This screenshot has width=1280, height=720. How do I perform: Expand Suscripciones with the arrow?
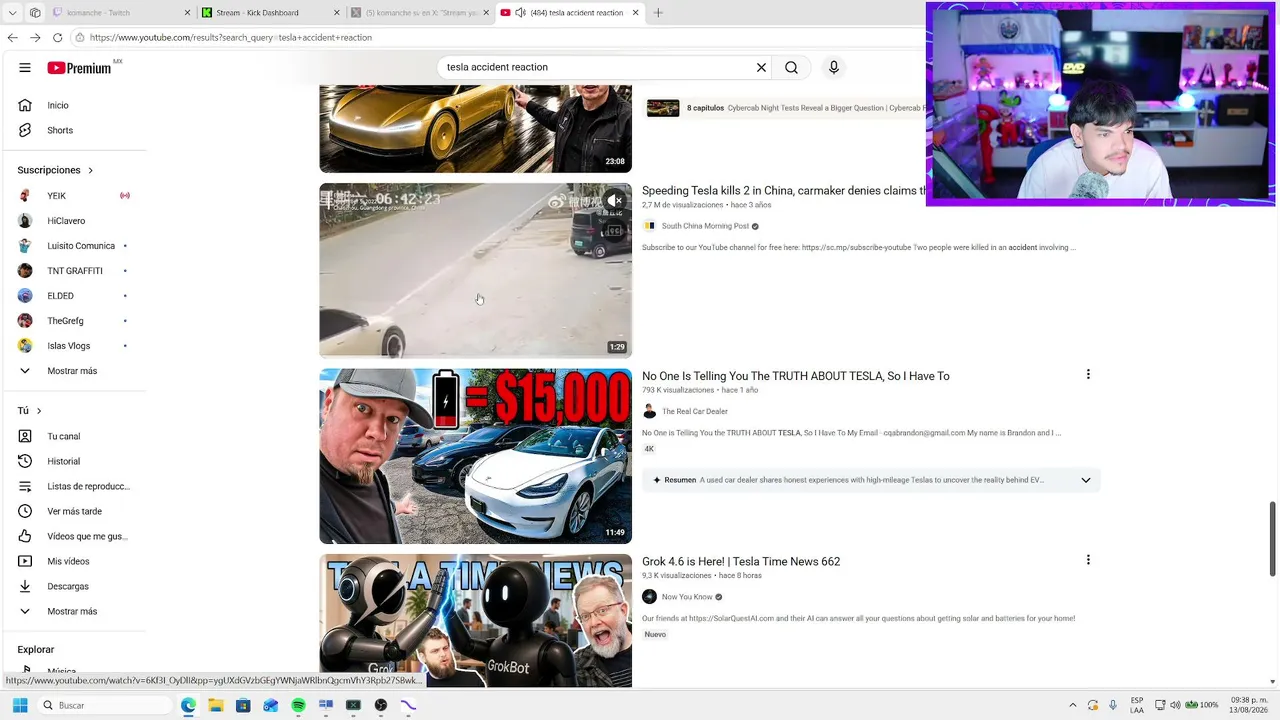click(89, 171)
